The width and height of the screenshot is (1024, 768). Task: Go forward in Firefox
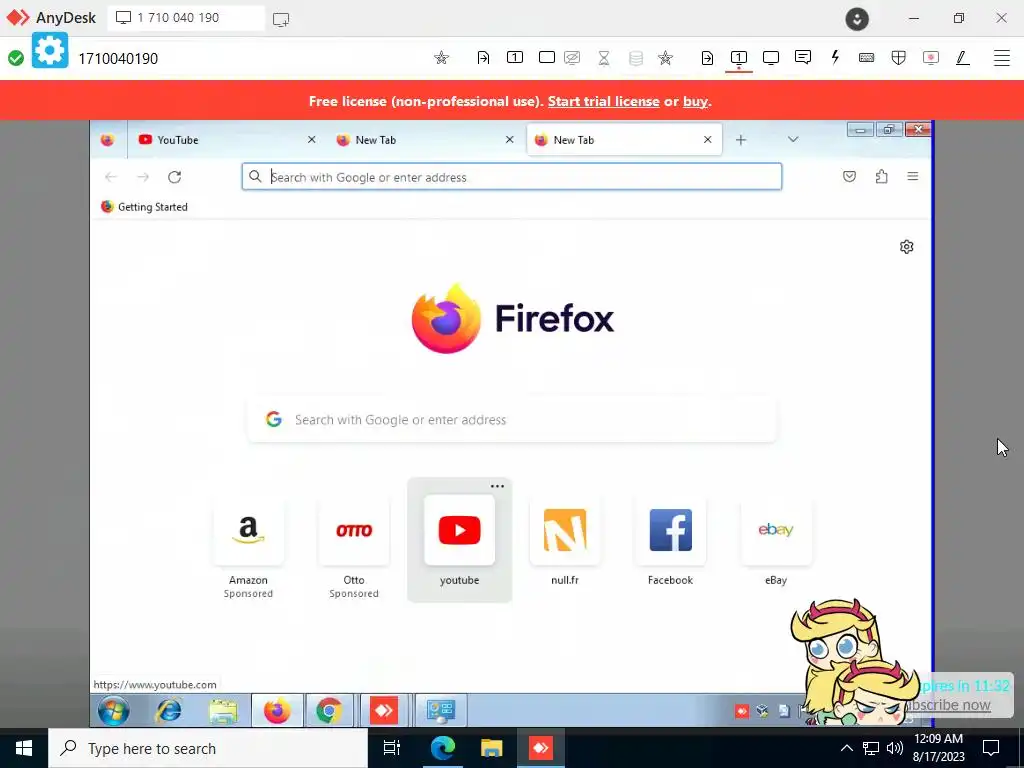[x=143, y=177]
